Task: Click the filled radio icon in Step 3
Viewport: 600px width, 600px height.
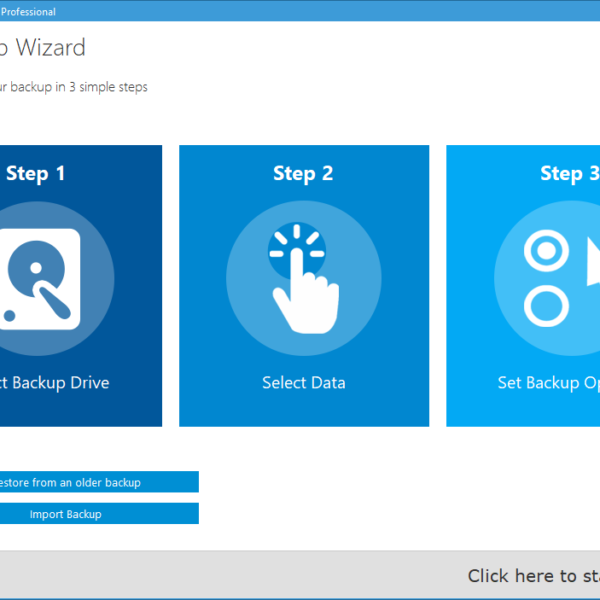Action: click(x=546, y=251)
